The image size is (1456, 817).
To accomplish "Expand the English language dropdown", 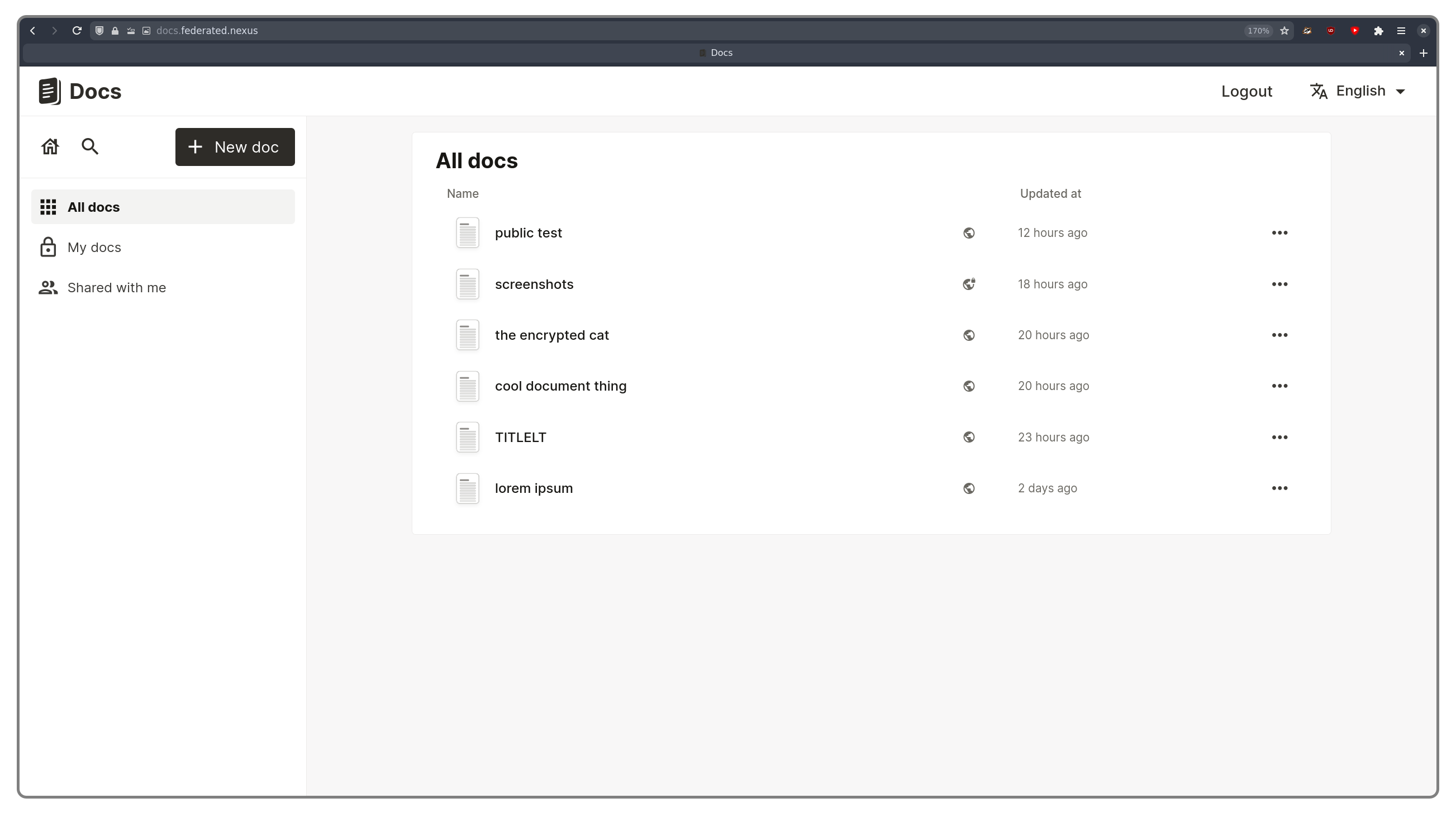I will [1358, 91].
